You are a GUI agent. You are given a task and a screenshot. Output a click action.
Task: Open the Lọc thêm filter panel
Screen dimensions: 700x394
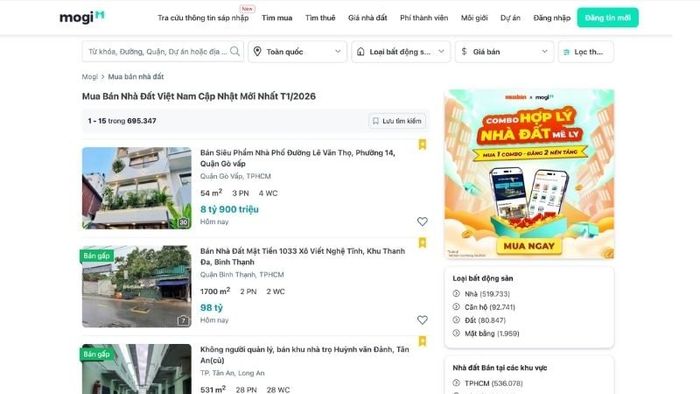click(x=586, y=51)
